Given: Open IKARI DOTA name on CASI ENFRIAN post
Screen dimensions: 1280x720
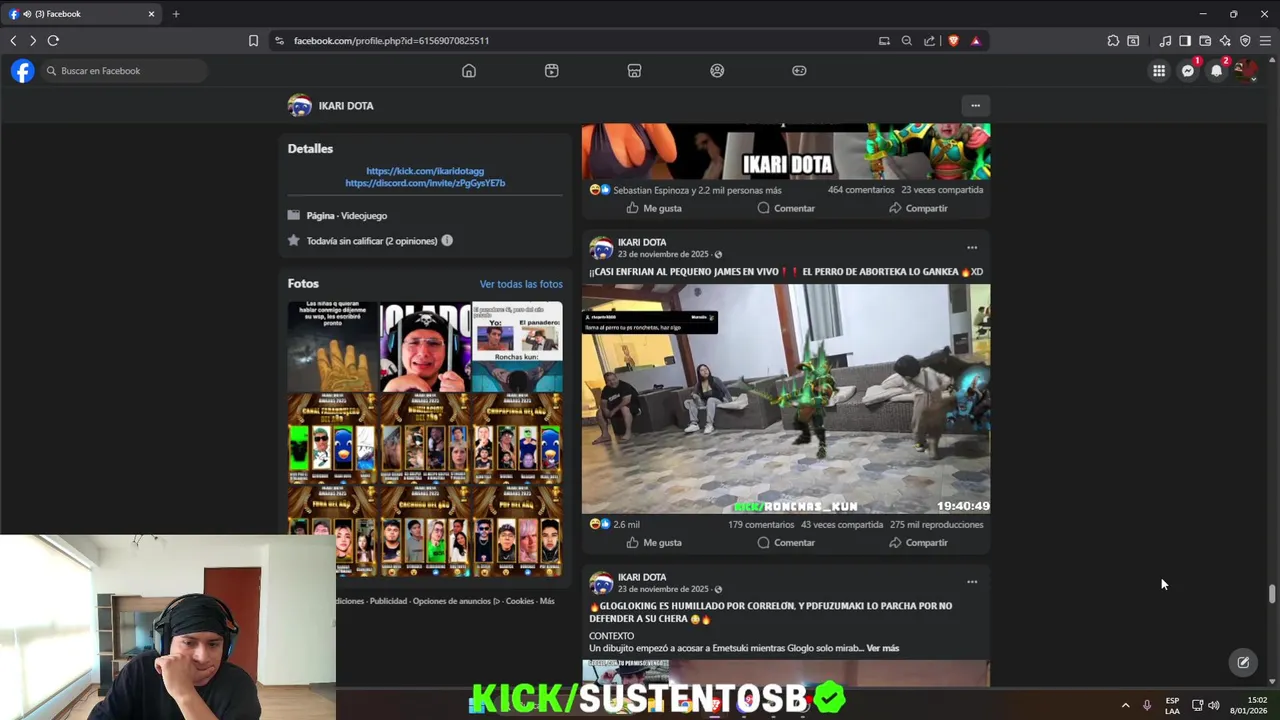Looking at the screenshot, I should click(642, 242).
